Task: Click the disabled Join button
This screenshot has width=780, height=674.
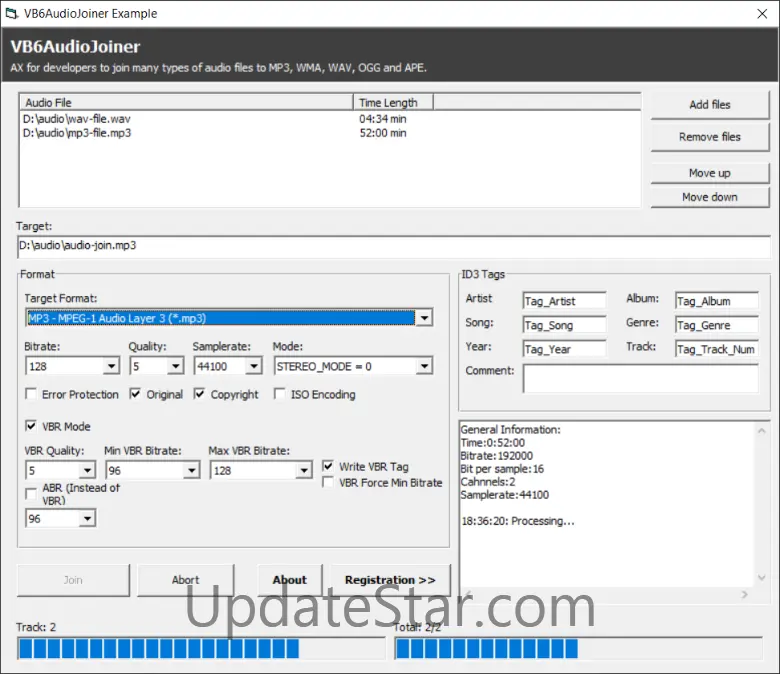Action: [73, 580]
